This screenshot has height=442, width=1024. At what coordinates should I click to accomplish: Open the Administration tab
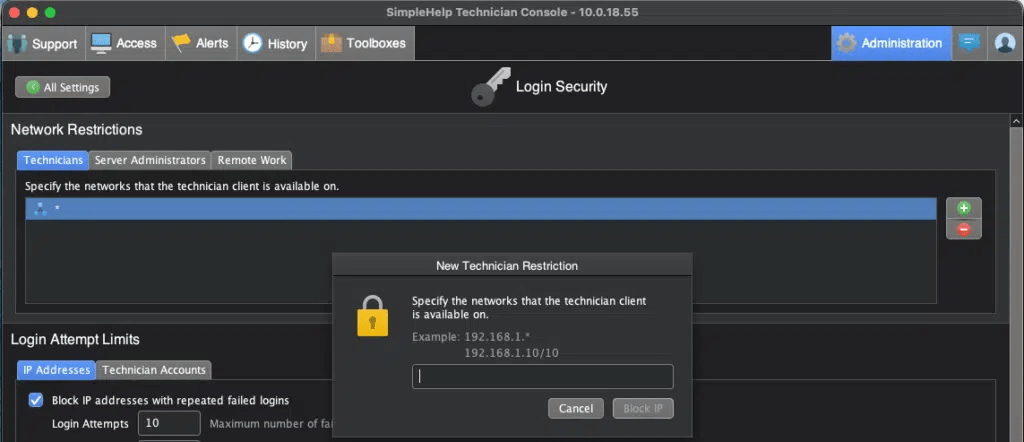click(891, 44)
